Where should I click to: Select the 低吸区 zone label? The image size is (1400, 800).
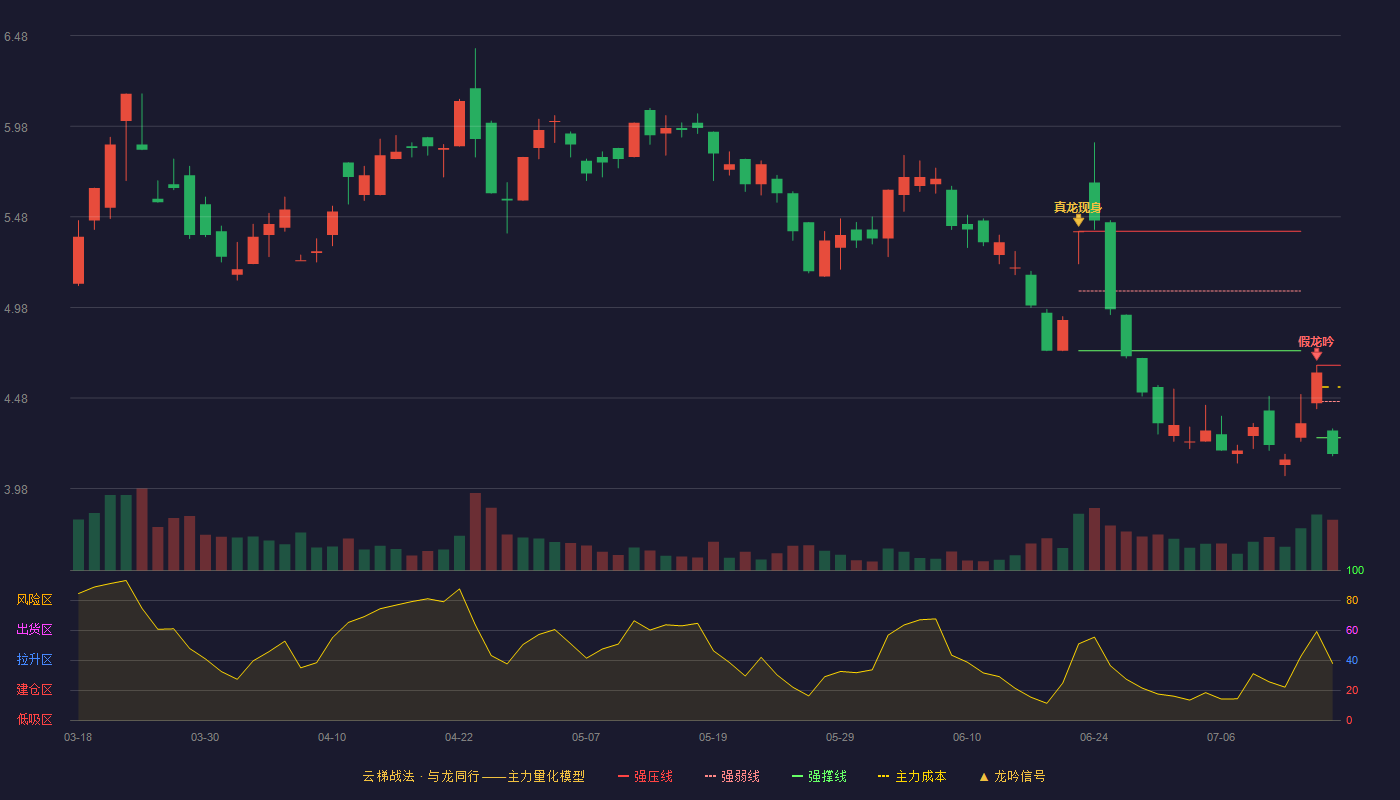pos(34,719)
